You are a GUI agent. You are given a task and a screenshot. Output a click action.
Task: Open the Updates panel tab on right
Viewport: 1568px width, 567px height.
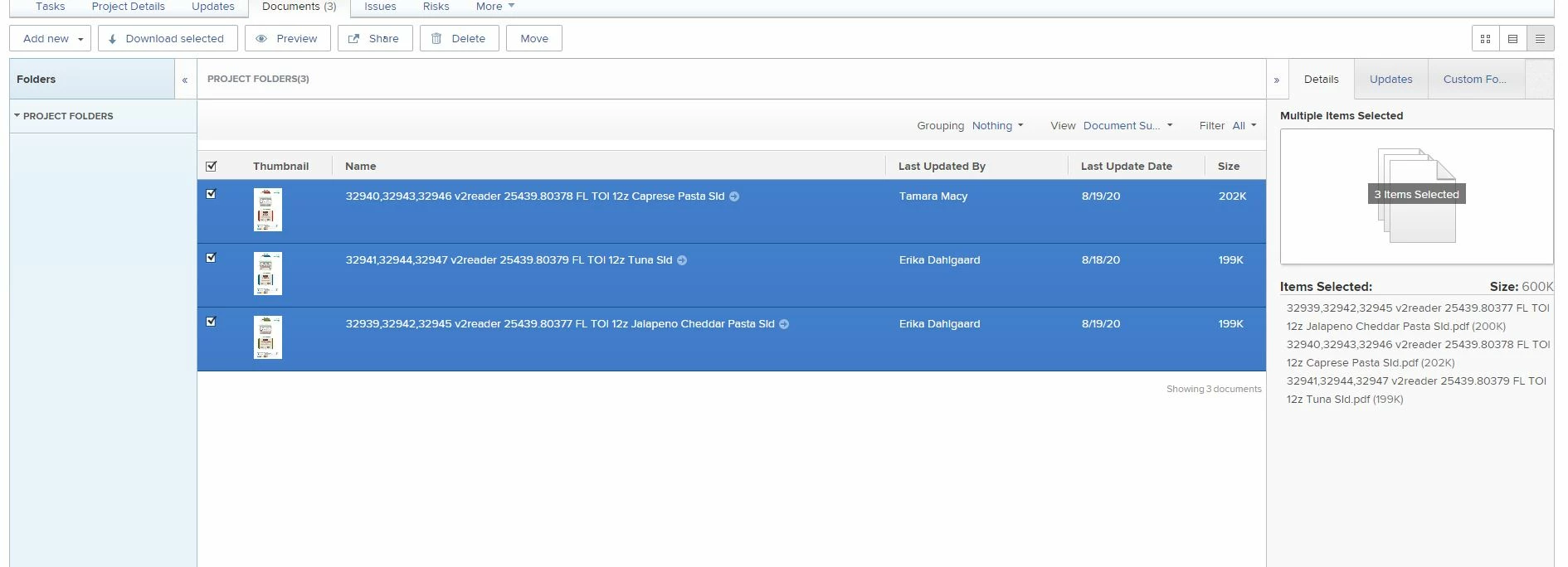pyautogui.click(x=1390, y=80)
